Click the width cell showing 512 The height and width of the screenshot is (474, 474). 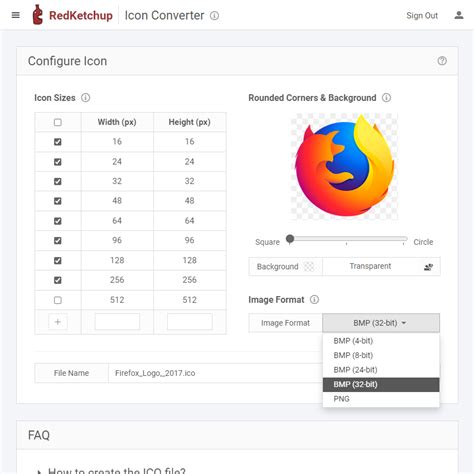[x=117, y=300]
